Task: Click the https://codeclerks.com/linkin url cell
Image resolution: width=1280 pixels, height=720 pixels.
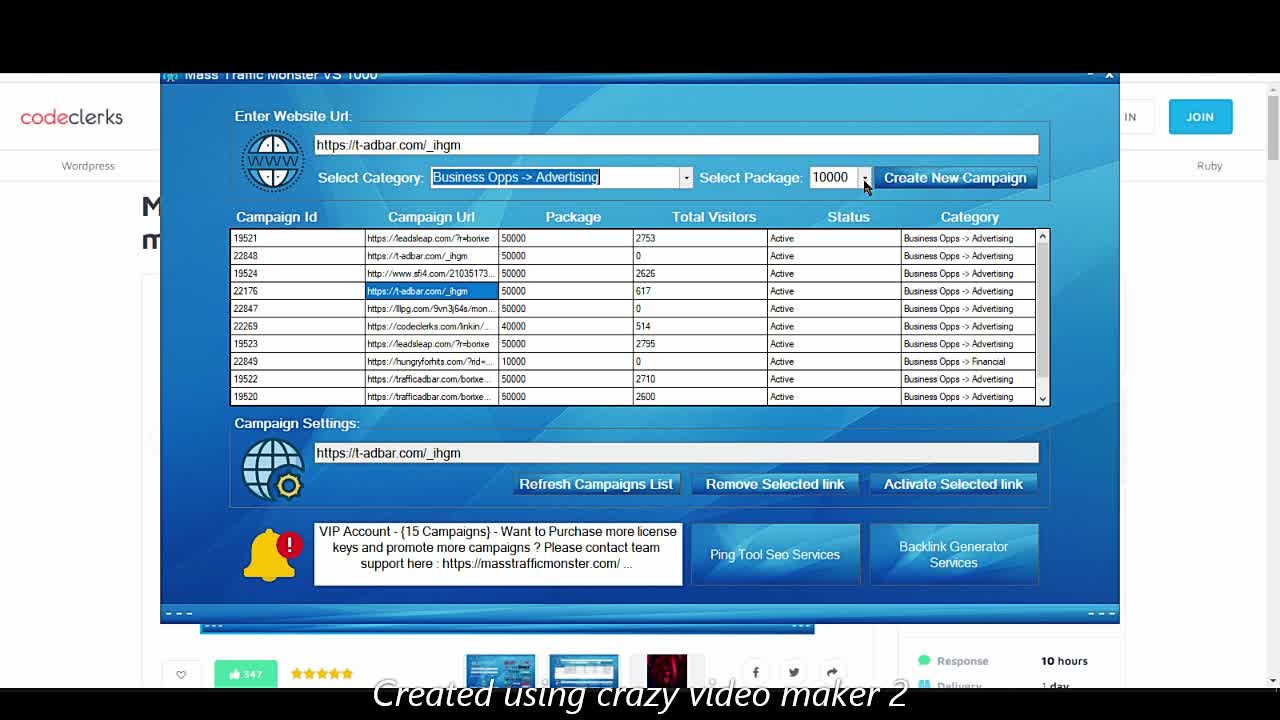Action: tap(432, 326)
